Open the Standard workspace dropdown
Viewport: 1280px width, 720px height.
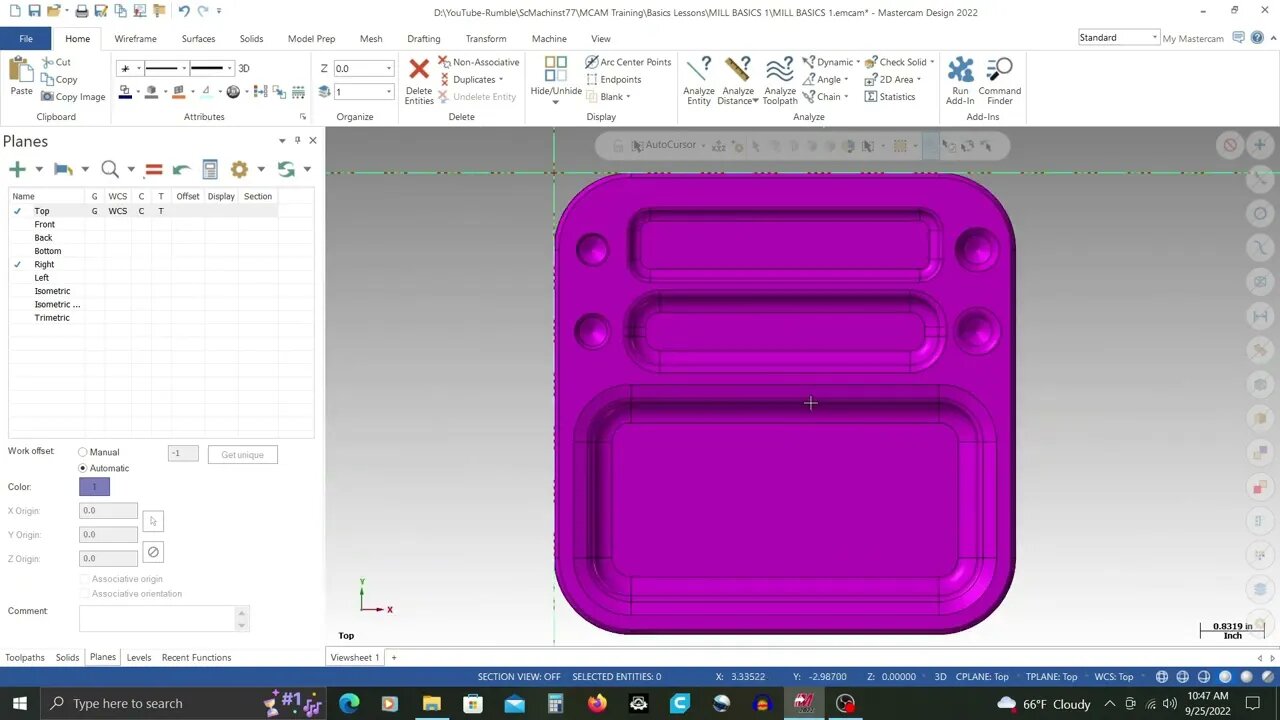(x=1154, y=38)
